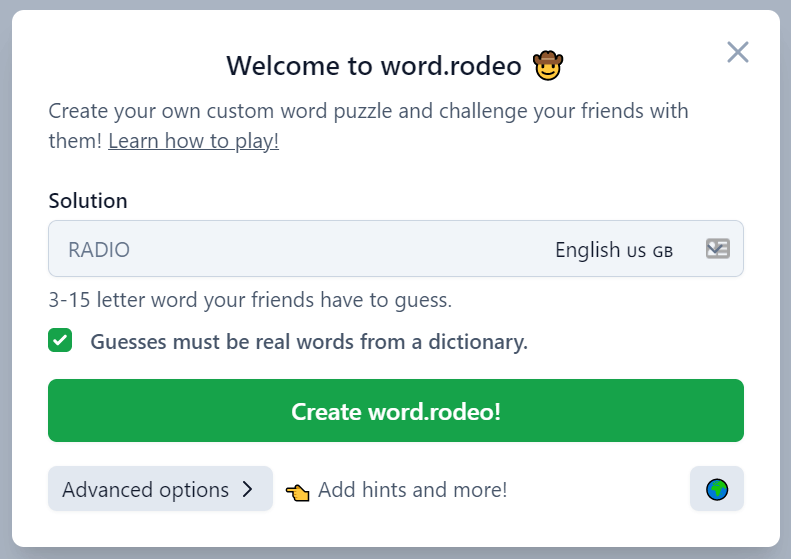
Task: Open the globe language icon button
Action: point(717,489)
